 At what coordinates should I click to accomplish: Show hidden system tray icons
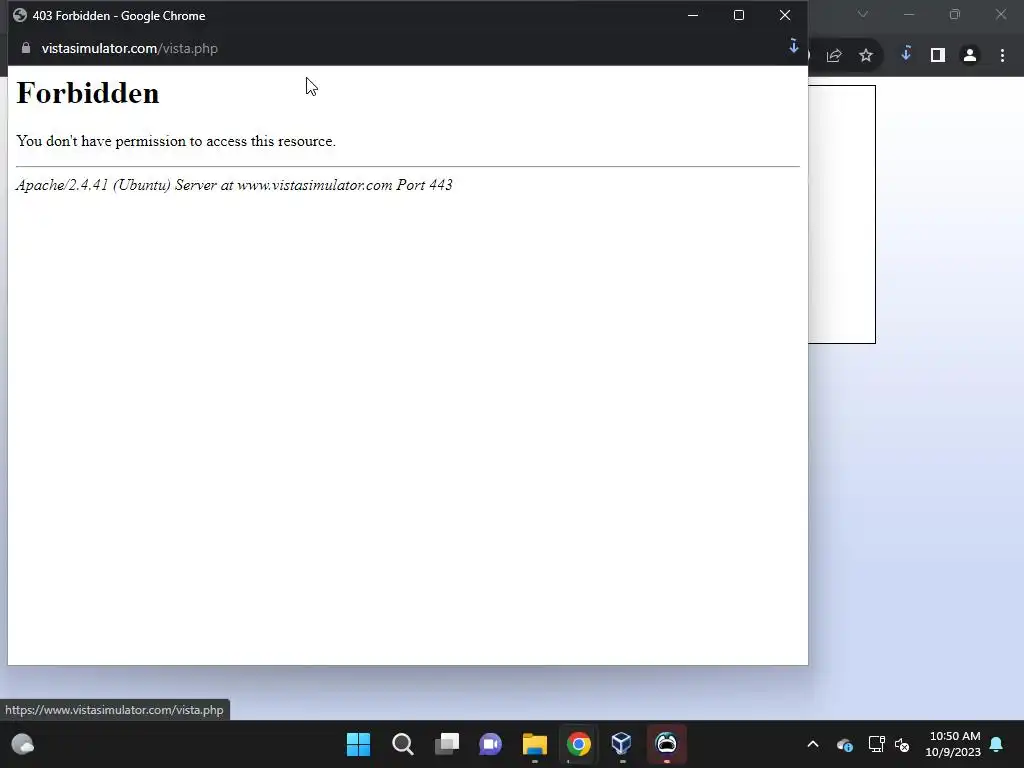(x=813, y=744)
